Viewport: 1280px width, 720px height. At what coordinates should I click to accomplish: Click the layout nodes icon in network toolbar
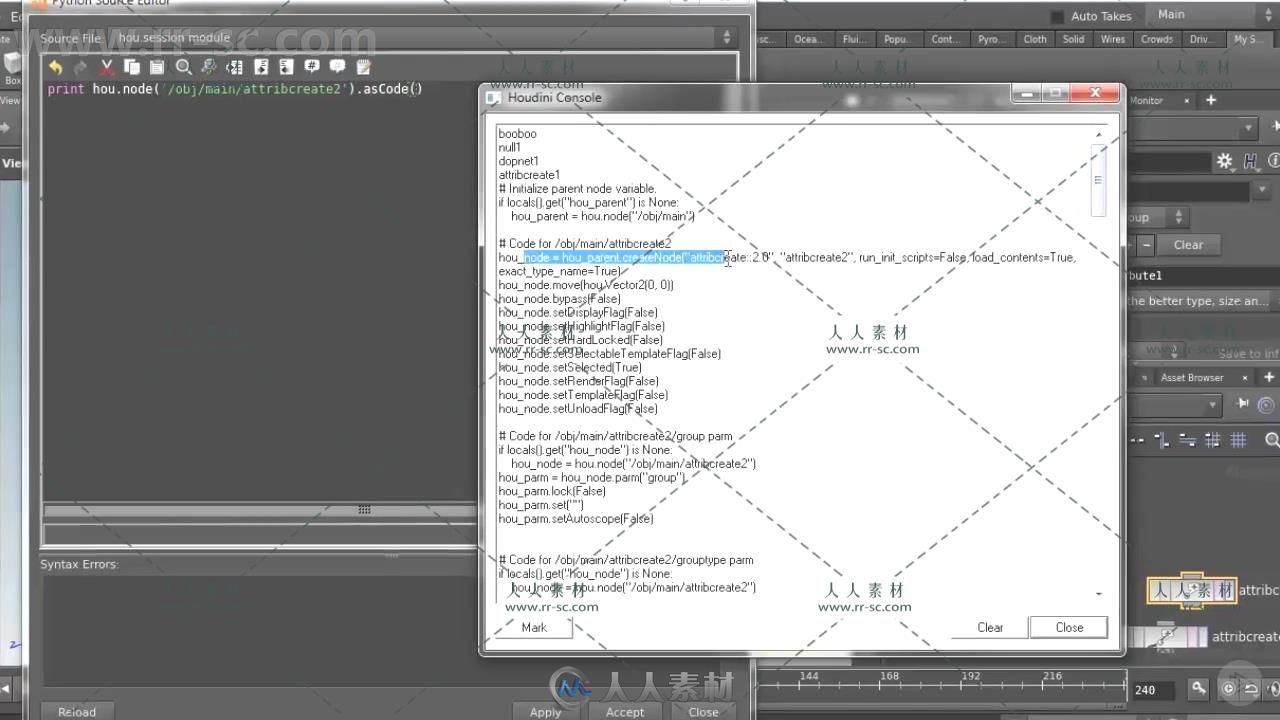[x=1187, y=440]
